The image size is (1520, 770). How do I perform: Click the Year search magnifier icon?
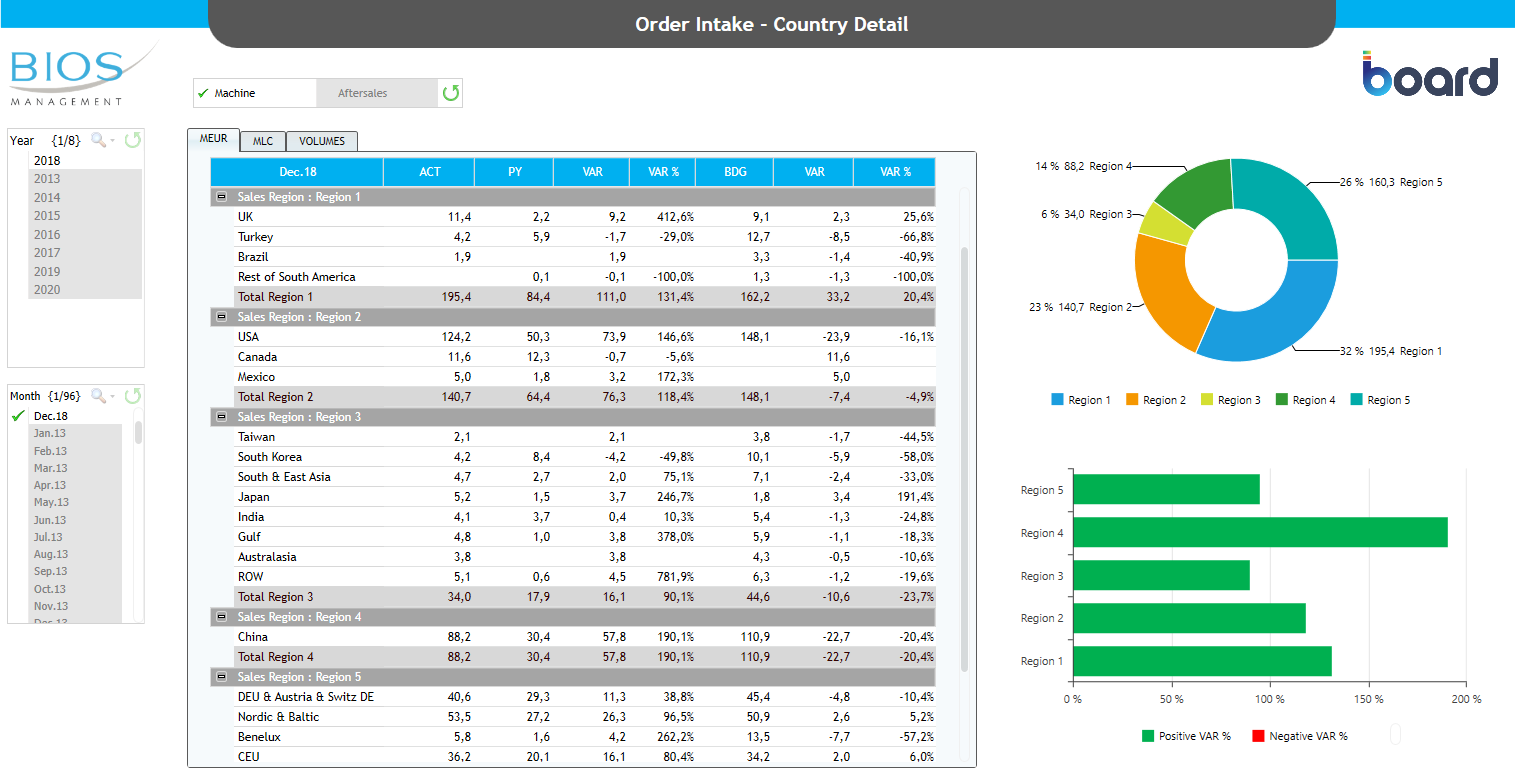98,141
